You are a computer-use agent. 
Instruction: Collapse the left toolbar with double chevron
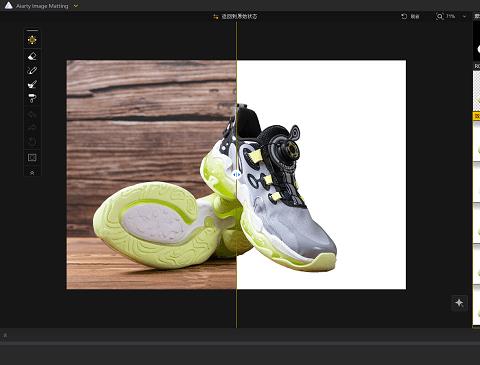tap(32, 173)
